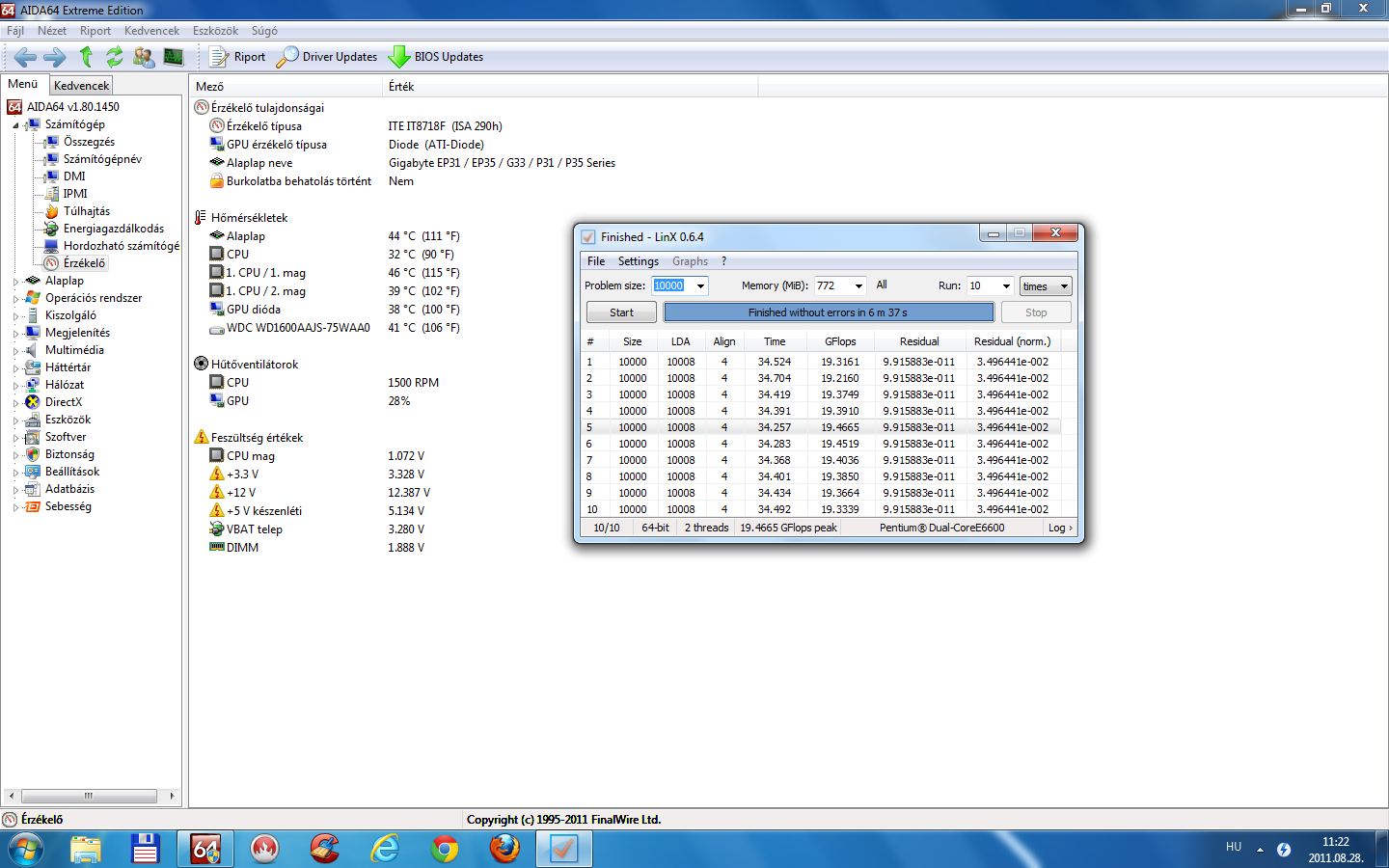The height and width of the screenshot is (868, 1389).
Task: Select Érzékelő tree item
Action: 84,263
